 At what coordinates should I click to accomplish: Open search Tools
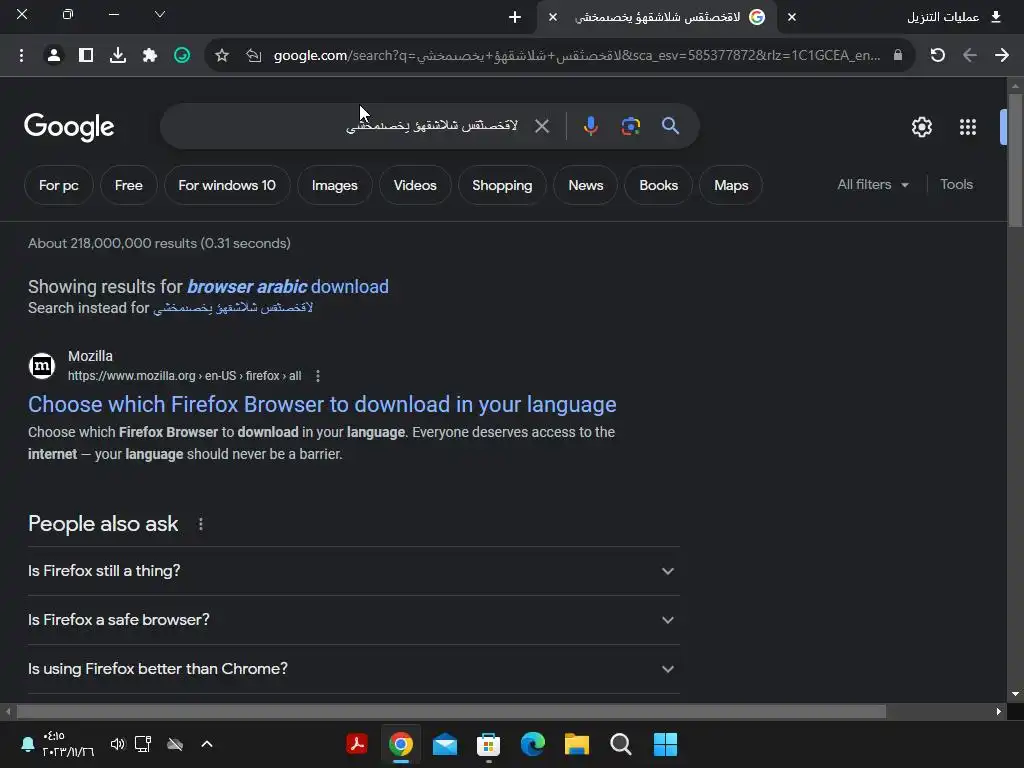click(x=956, y=185)
